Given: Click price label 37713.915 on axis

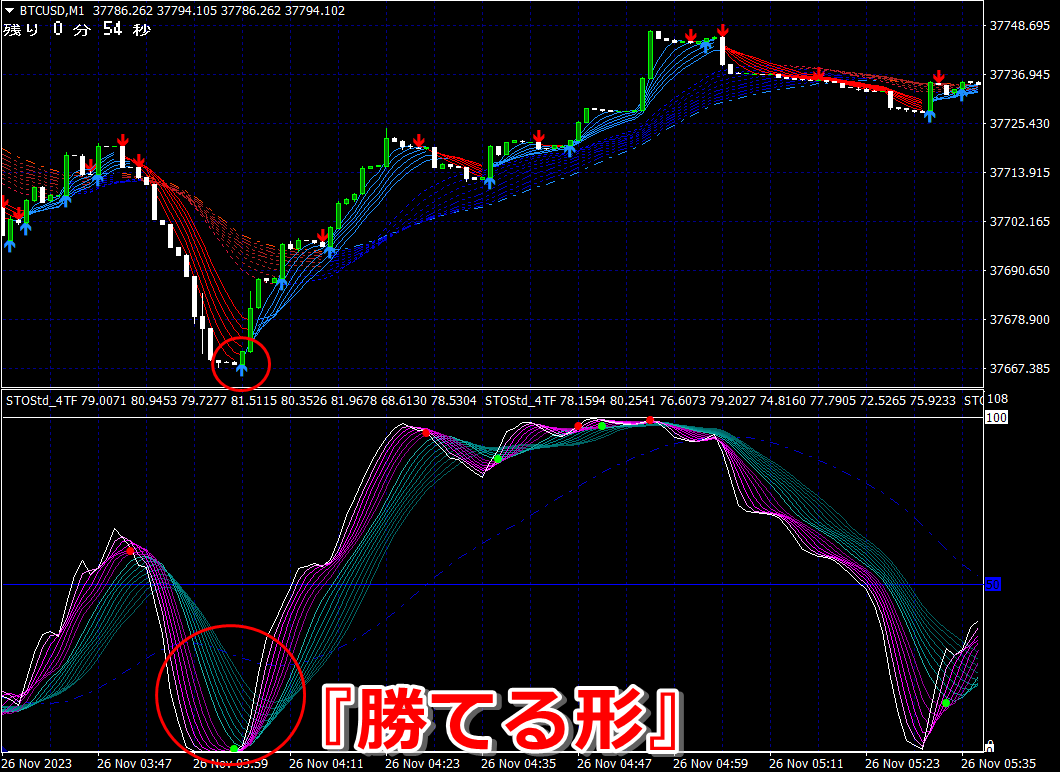Looking at the screenshot, I should (1019, 172).
